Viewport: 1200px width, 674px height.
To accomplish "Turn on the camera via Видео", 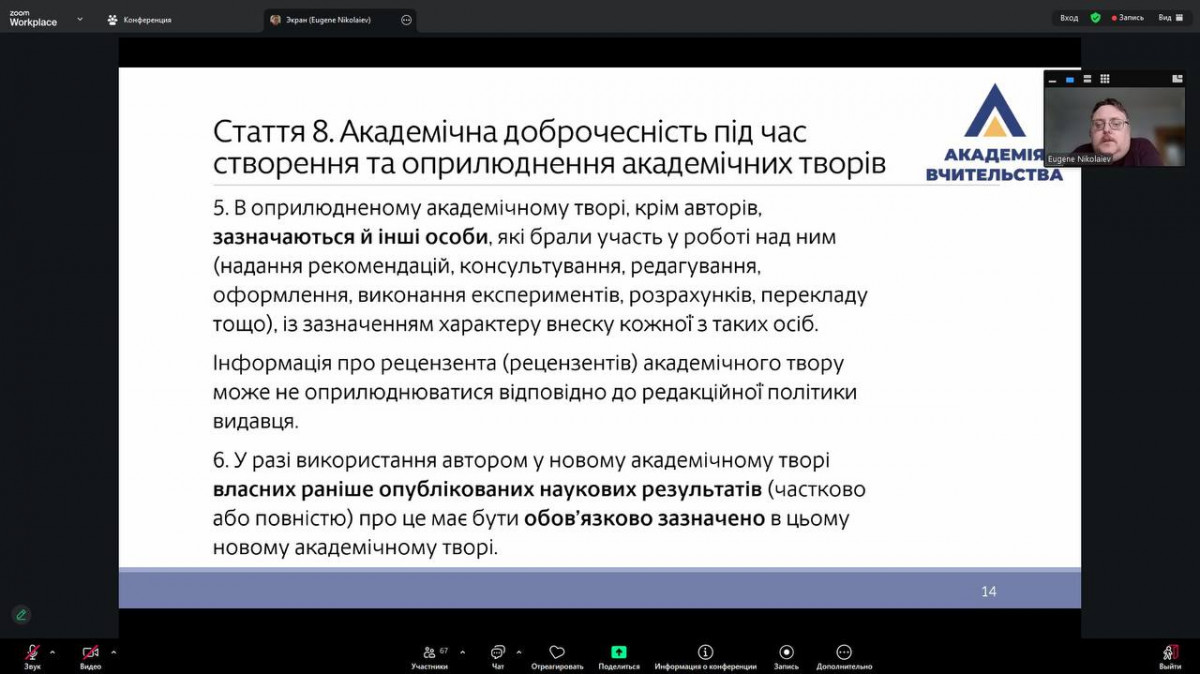I will click(91, 655).
